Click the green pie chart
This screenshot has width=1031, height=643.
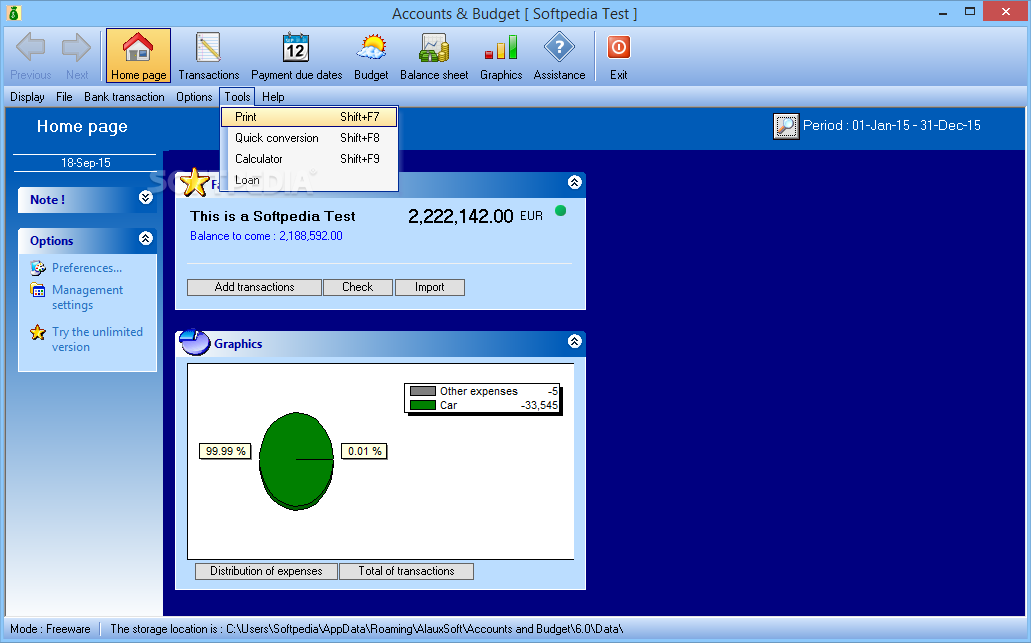[297, 461]
